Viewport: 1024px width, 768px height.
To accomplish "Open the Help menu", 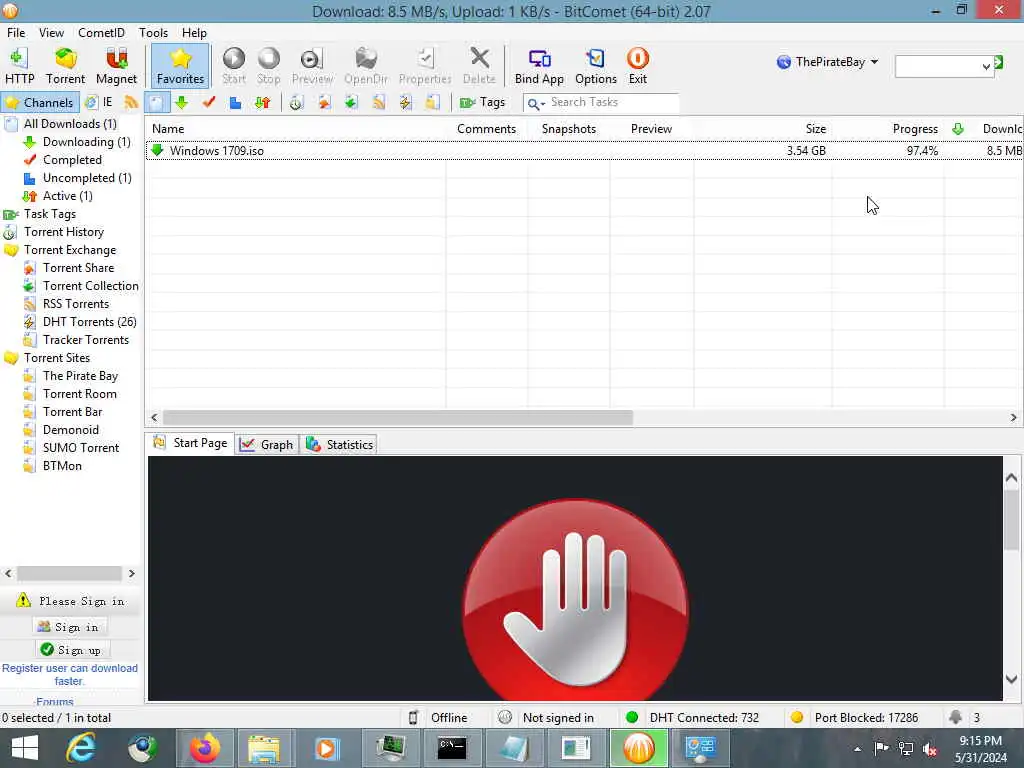I will [x=194, y=33].
